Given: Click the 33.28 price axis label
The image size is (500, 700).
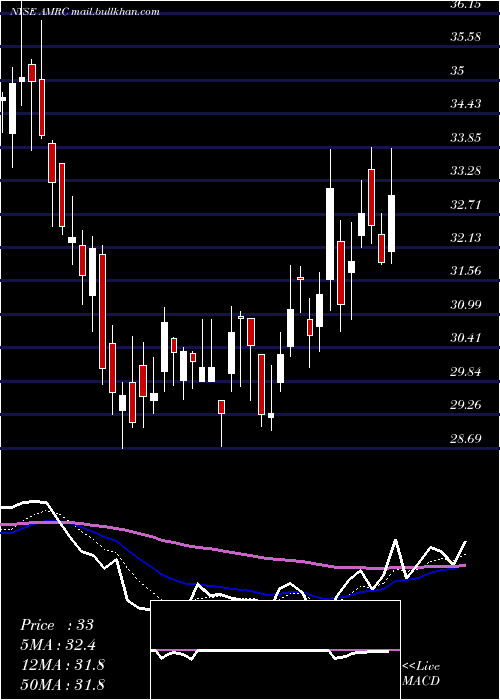Looking at the screenshot, I should point(465,171).
